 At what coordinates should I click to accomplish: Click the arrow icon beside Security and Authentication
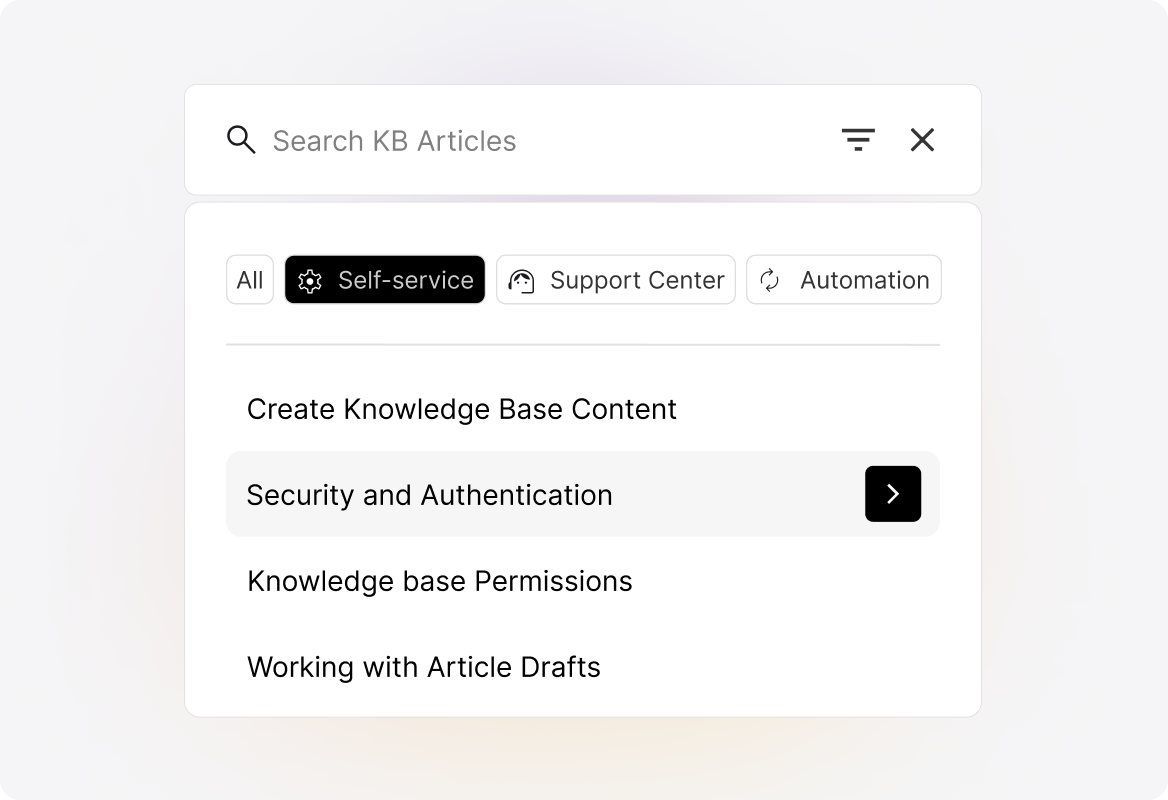click(892, 494)
